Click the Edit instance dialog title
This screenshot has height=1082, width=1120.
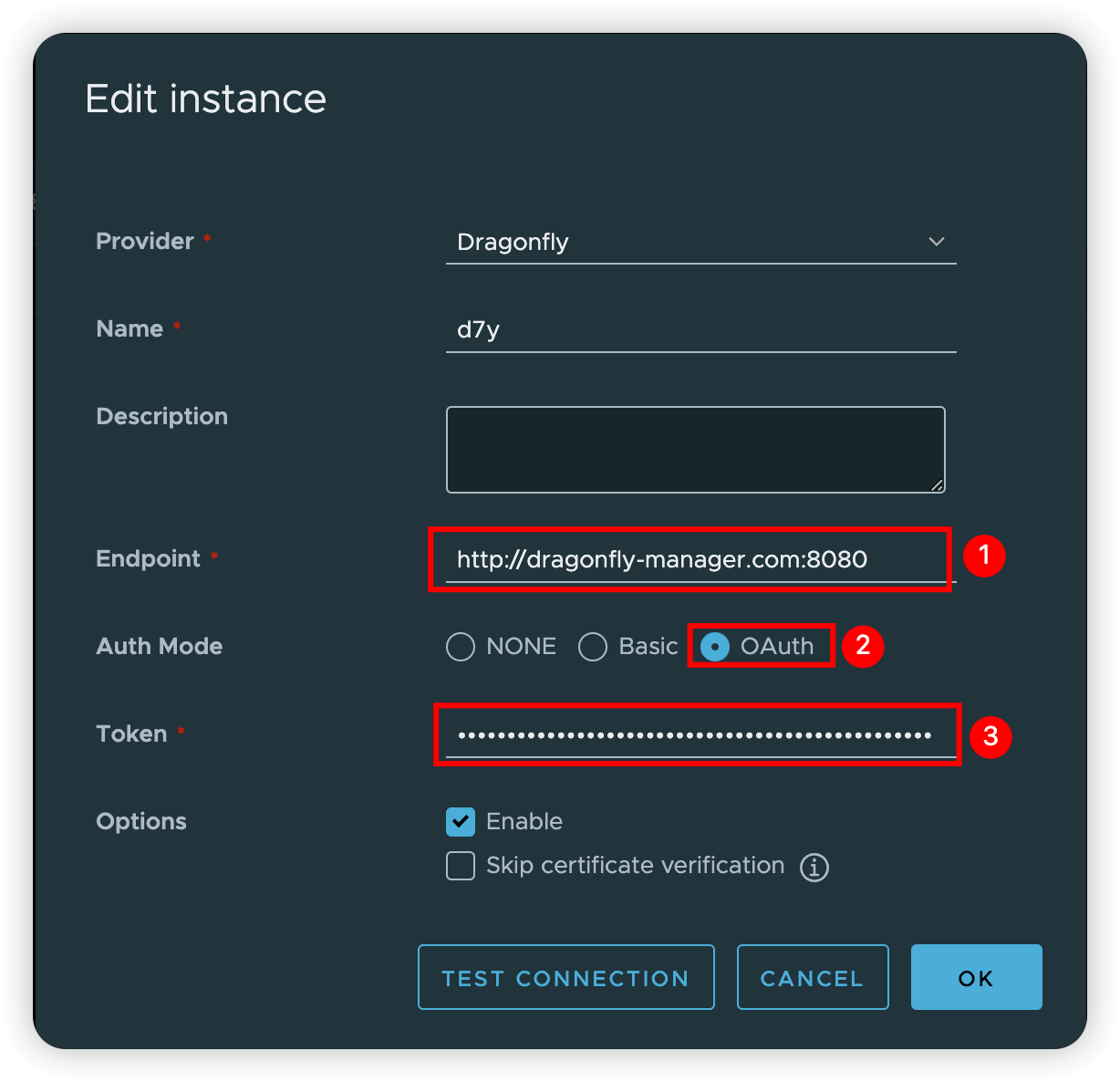205,99
